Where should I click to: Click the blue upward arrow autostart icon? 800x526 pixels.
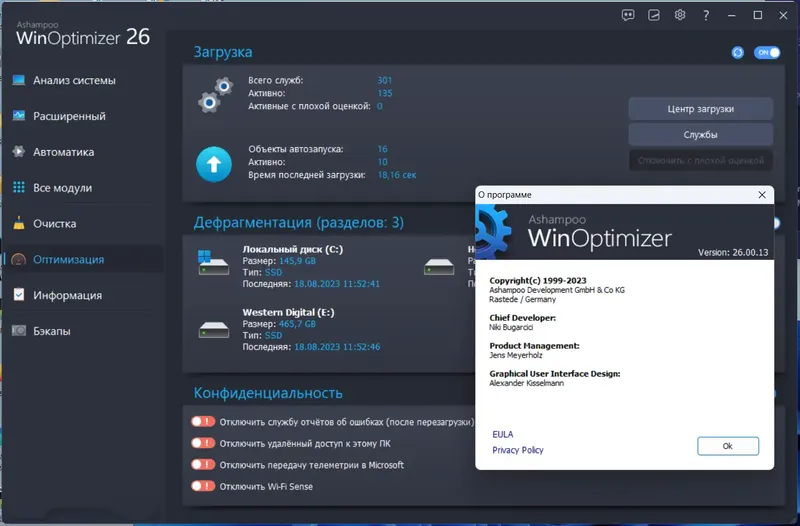[214, 164]
